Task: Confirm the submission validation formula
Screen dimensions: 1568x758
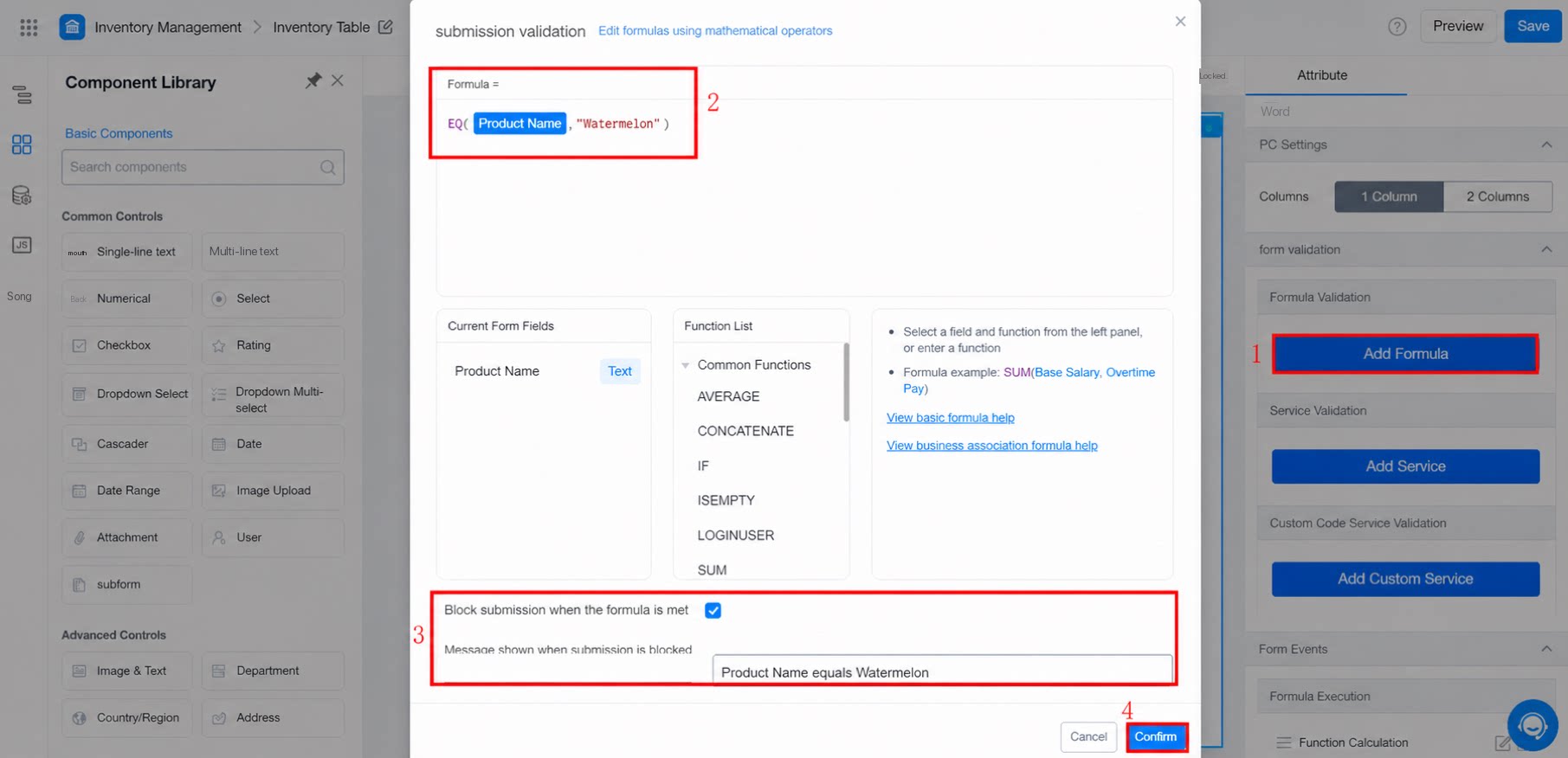Action: pyautogui.click(x=1156, y=736)
